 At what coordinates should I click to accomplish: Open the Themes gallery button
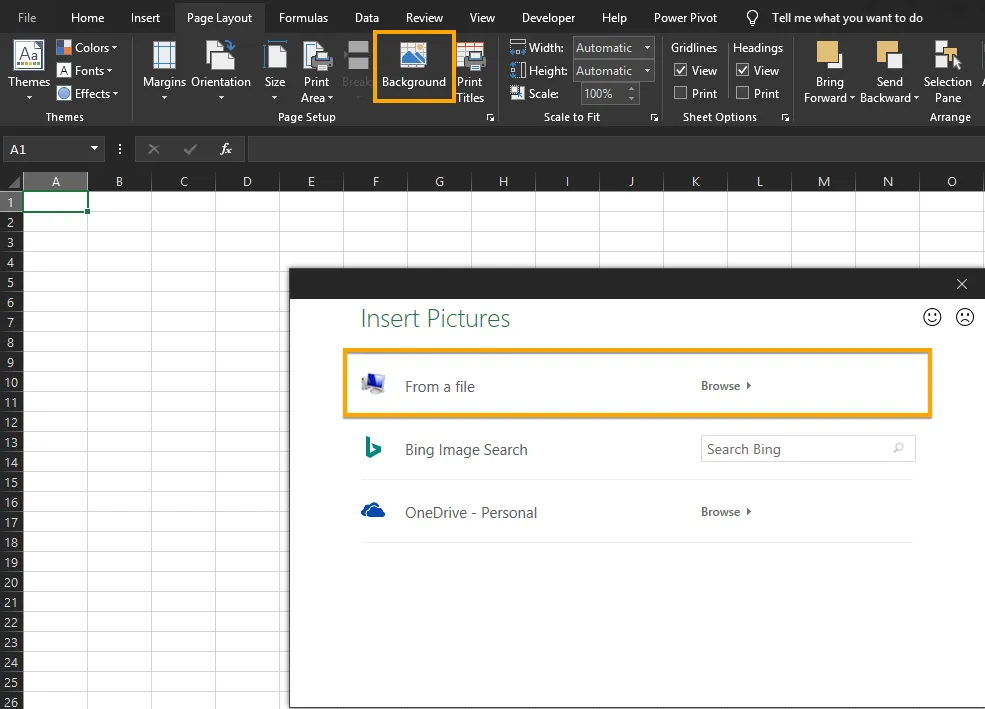pyautogui.click(x=29, y=70)
